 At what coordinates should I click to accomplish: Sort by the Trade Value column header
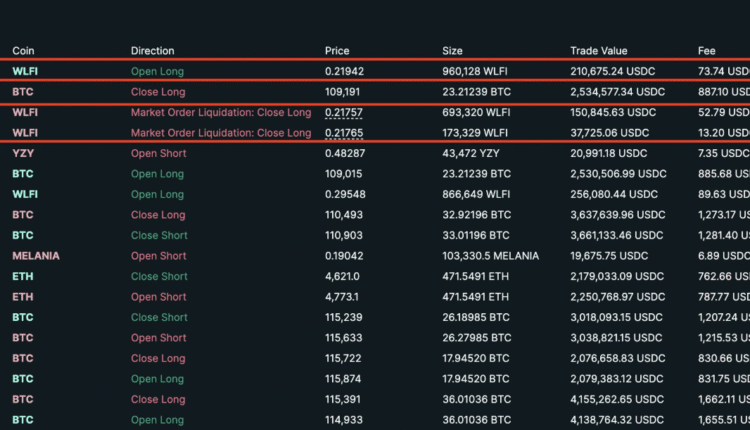597,50
